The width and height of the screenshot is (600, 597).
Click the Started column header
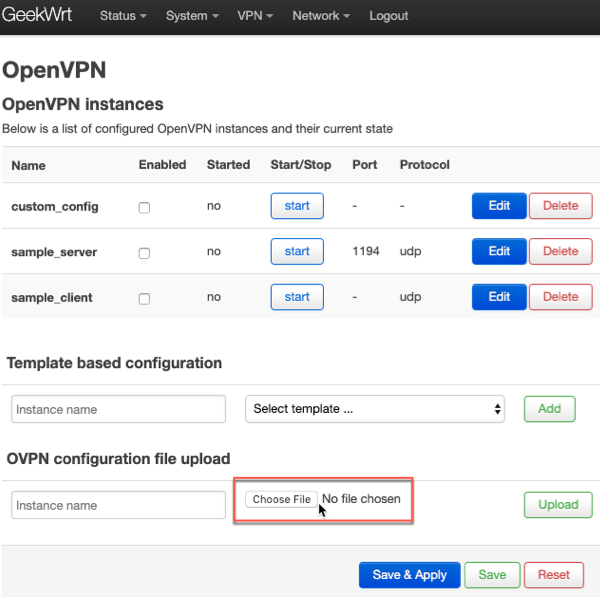pos(228,165)
